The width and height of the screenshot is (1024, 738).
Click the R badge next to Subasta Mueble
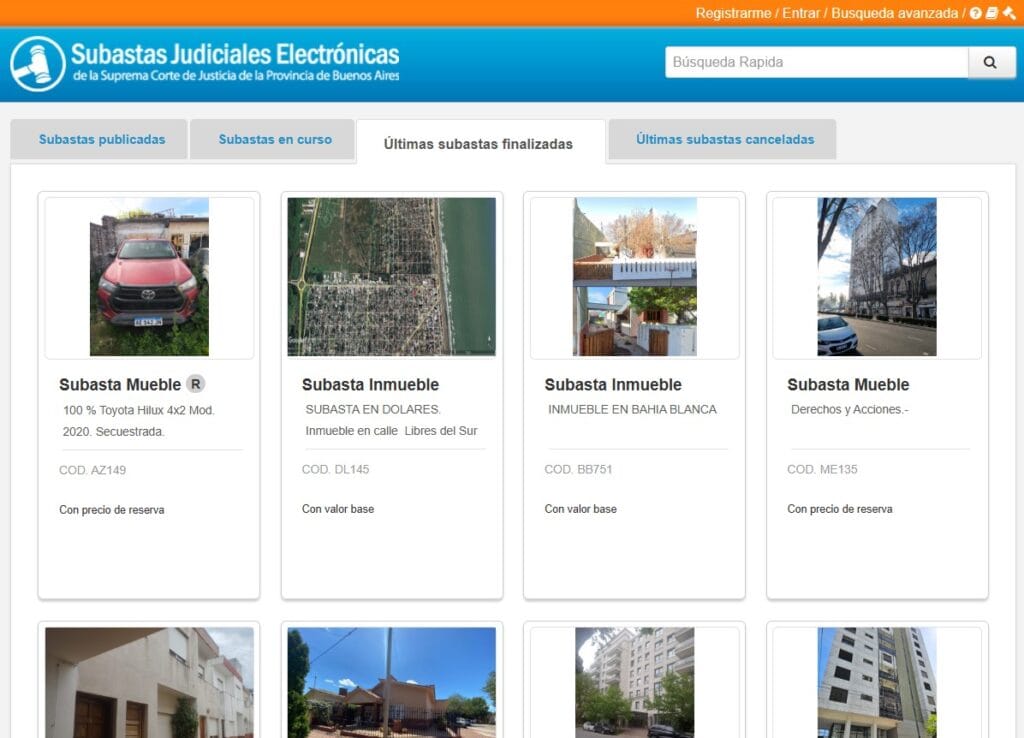pyautogui.click(x=196, y=383)
